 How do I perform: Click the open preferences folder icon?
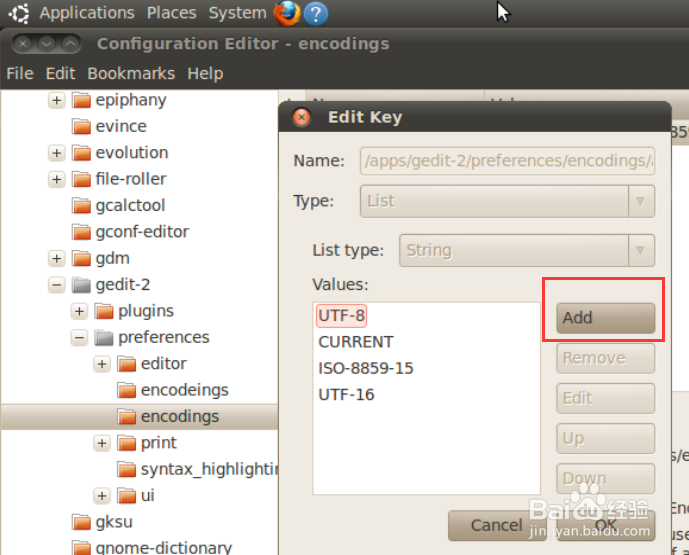click(104, 337)
